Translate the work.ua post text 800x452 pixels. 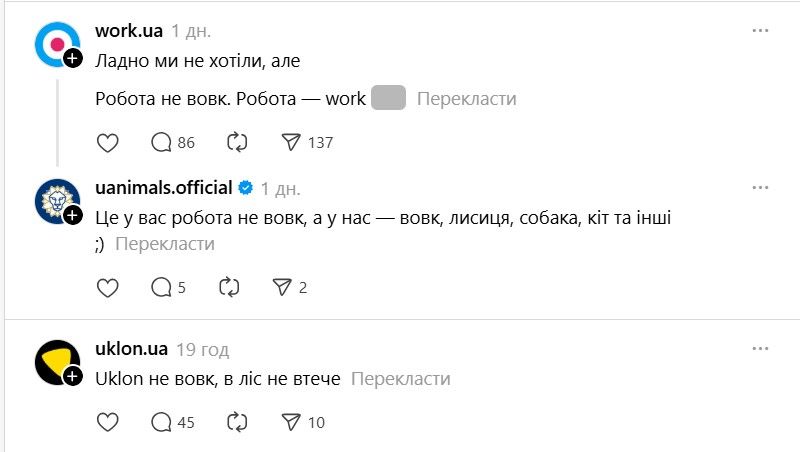[466, 99]
